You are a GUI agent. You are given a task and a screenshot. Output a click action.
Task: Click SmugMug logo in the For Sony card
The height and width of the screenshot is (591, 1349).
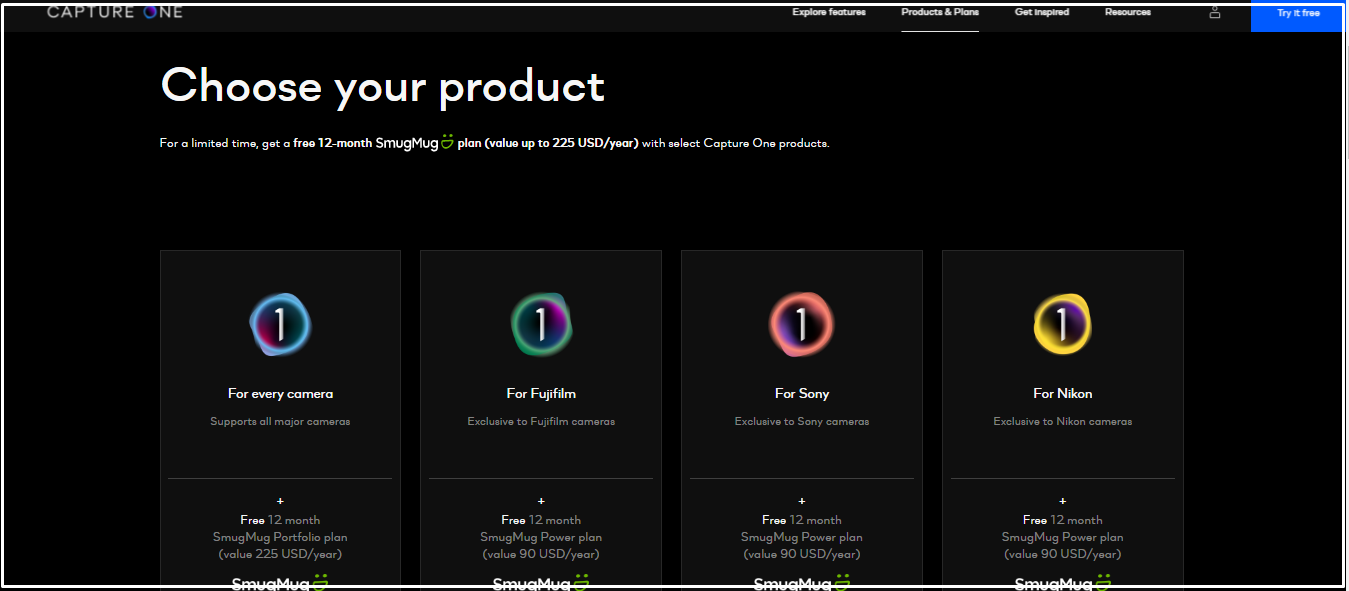801,581
